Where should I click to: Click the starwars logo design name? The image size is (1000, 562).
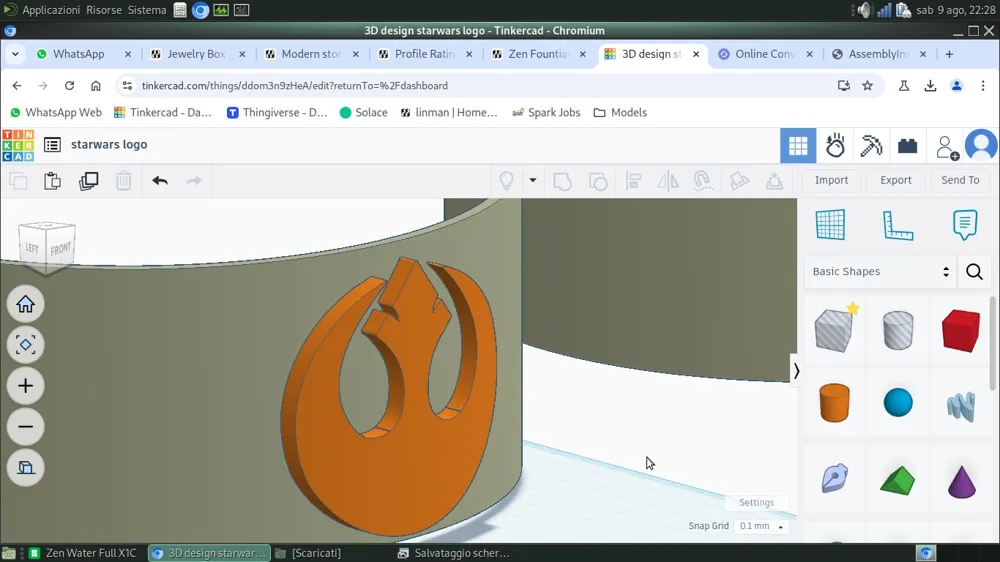pos(109,144)
